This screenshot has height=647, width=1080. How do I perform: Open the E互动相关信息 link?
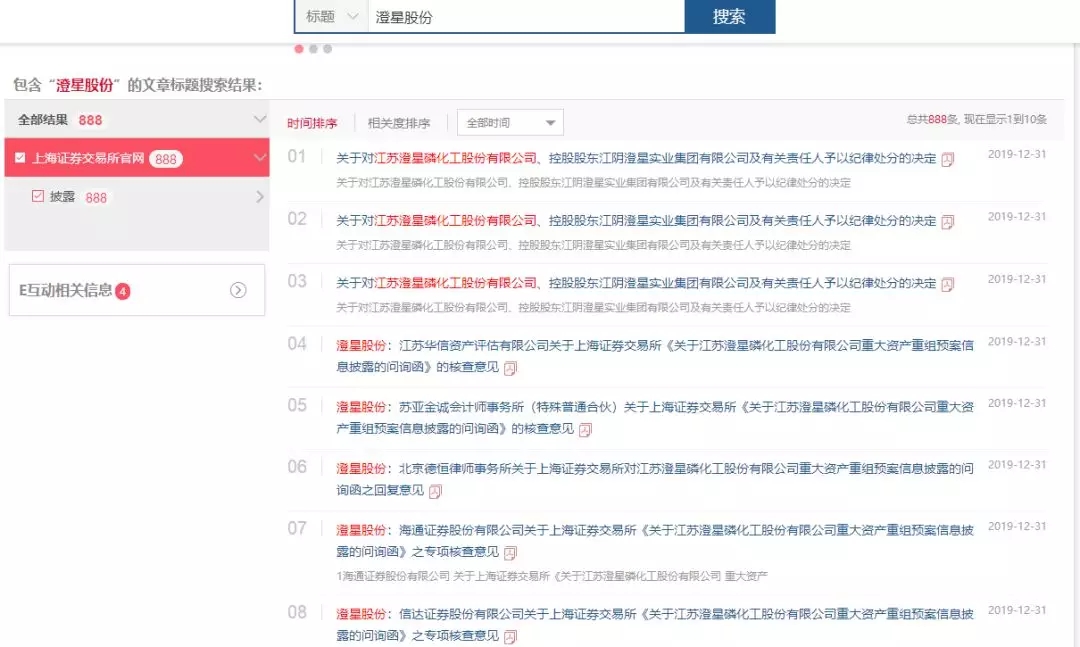pyautogui.click(x=65, y=290)
